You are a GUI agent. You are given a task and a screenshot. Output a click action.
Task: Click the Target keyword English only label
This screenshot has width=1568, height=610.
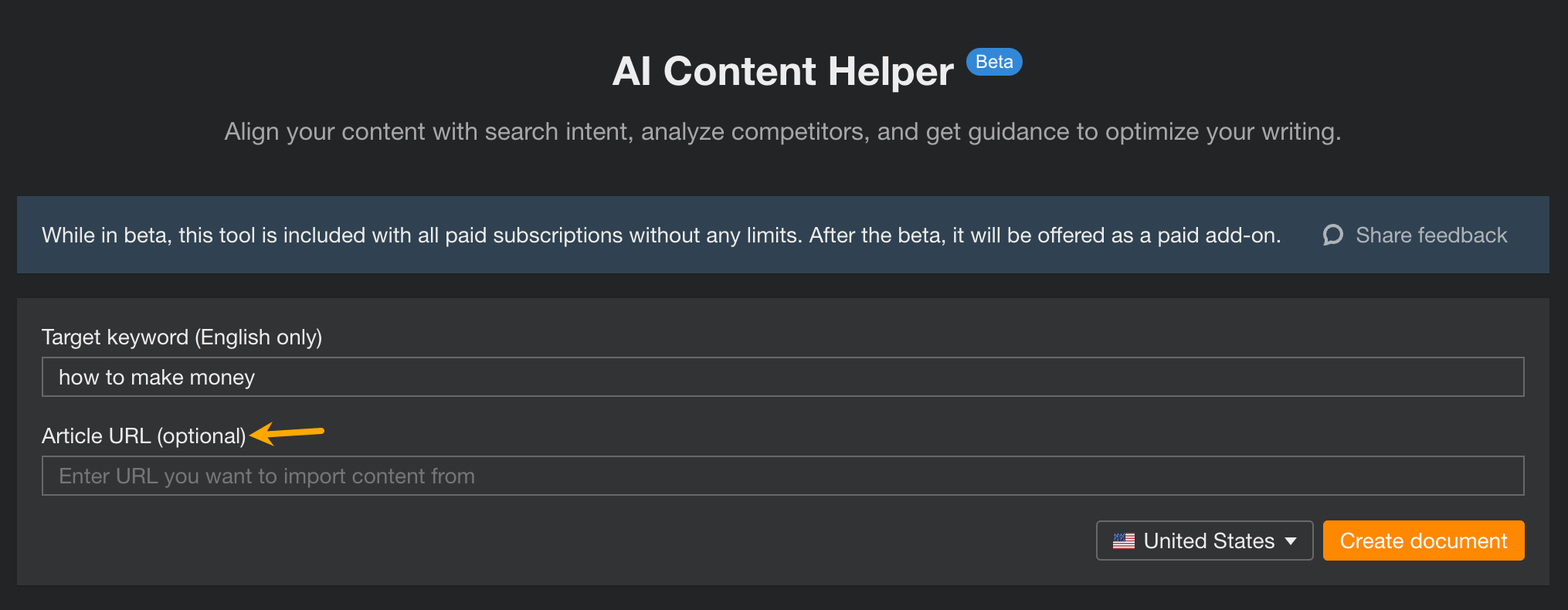click(182, 337)
